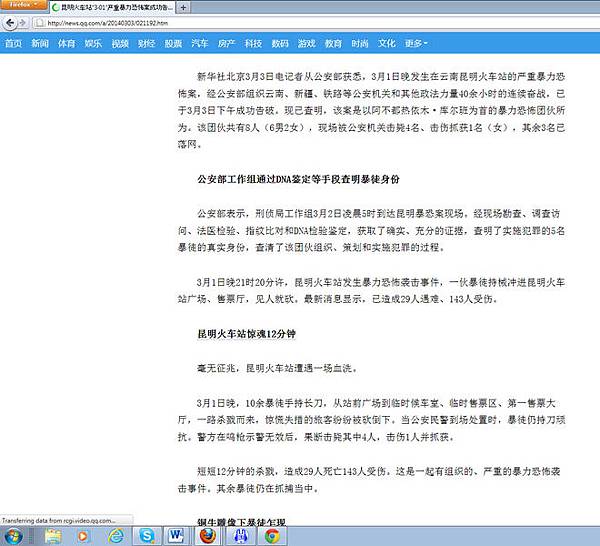
Task: Click the line 毫无征兆，昆明火车站遭遇一场血洗
Action: [x=278, y=368]
